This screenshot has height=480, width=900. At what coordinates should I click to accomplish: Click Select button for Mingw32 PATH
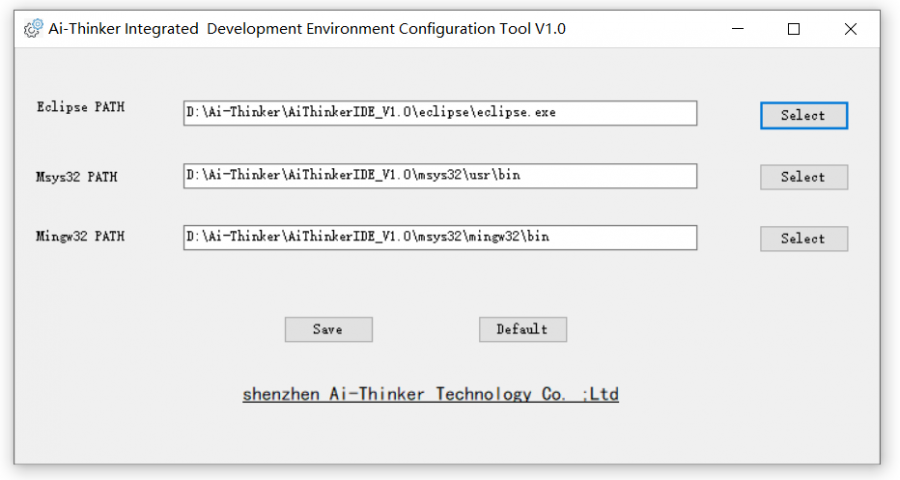click(804, 238)
